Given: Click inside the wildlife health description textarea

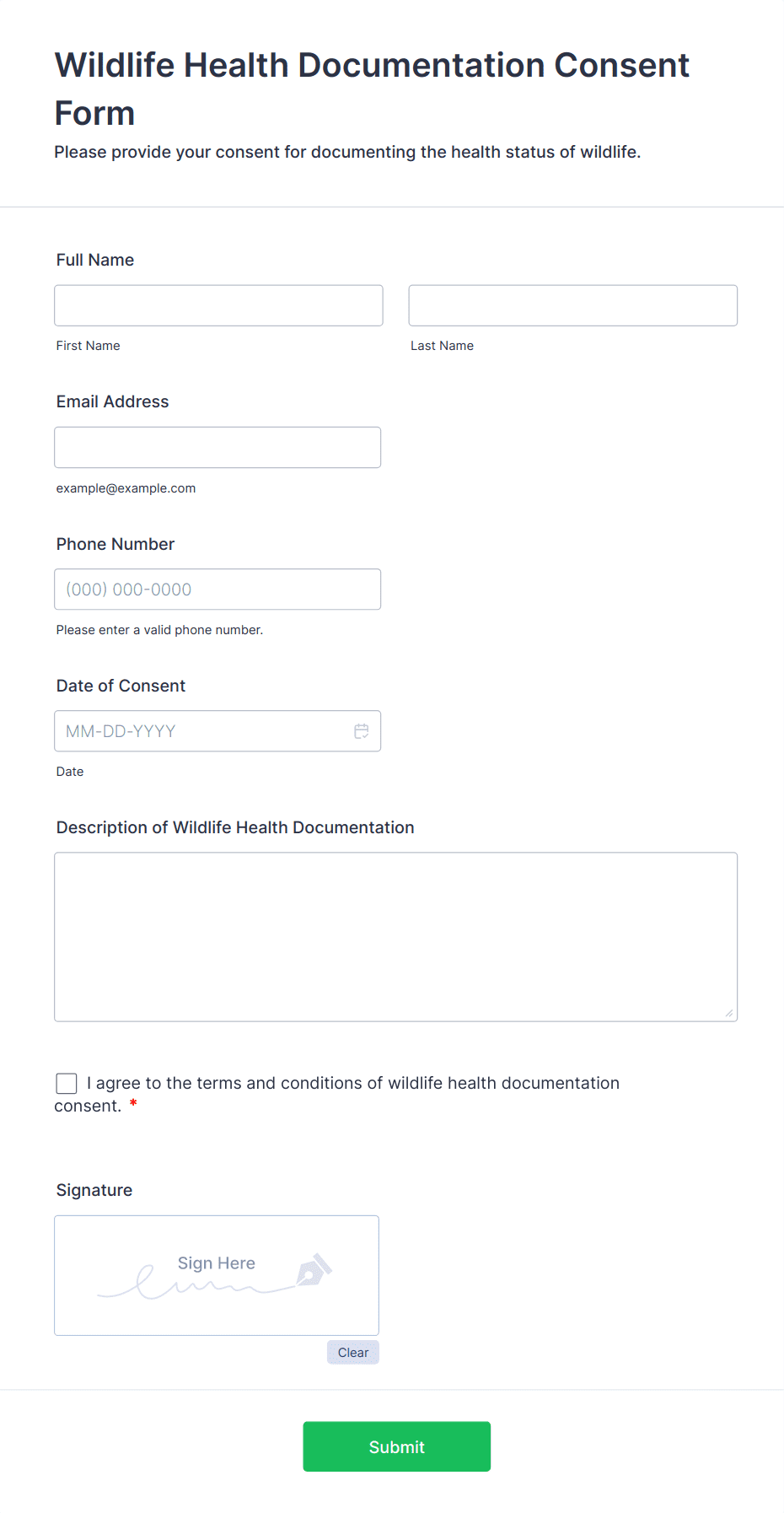Looking at the screenshot, I should (x=395, y=937).
